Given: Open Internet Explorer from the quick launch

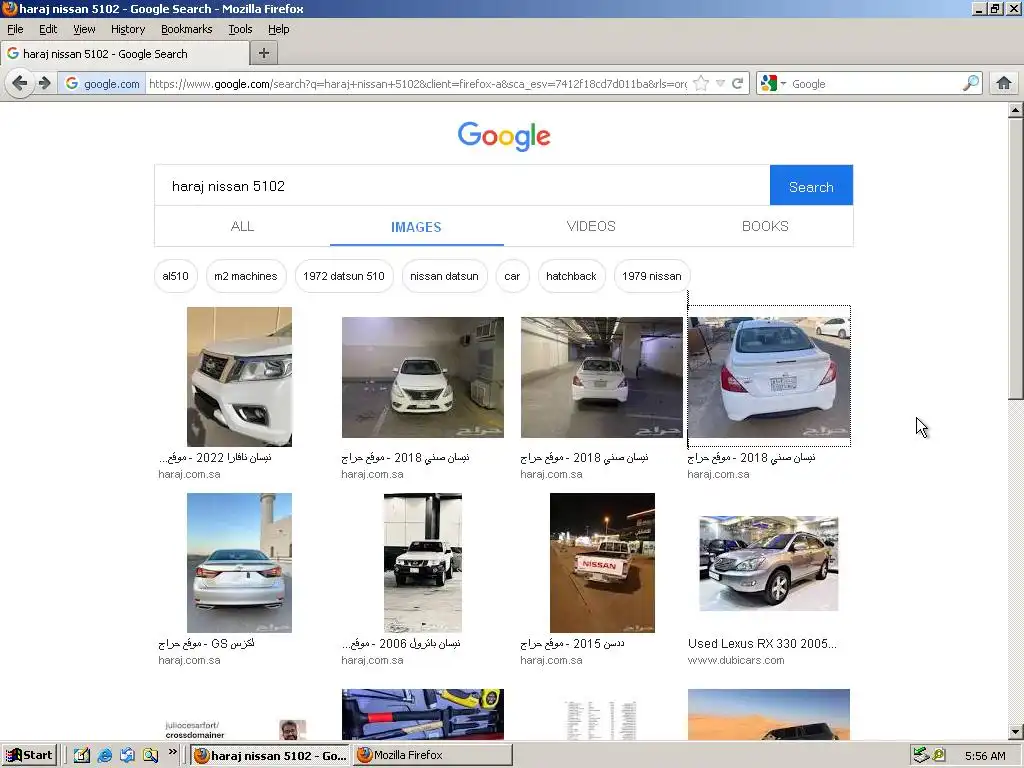Looking at the screenshot, I should pyautogui.click(x=104, y=755).
